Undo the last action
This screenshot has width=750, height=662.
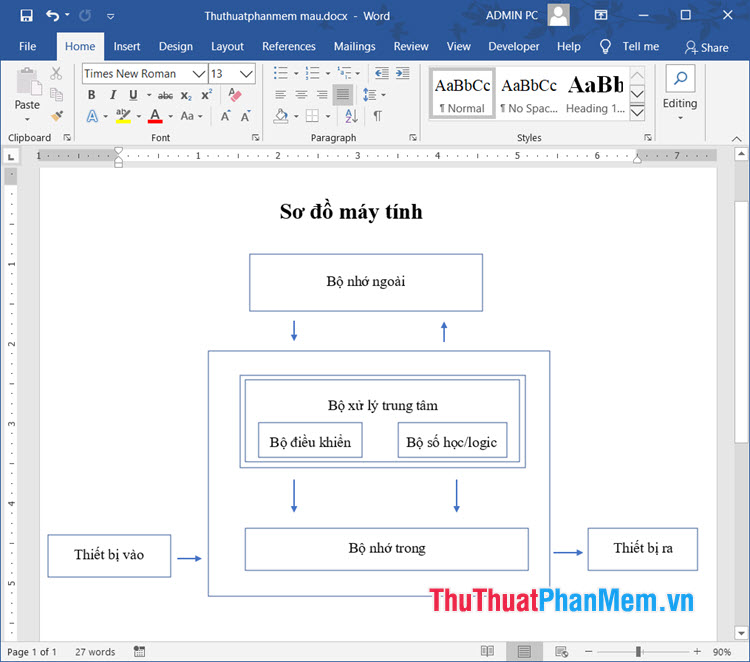click(52, 16)
